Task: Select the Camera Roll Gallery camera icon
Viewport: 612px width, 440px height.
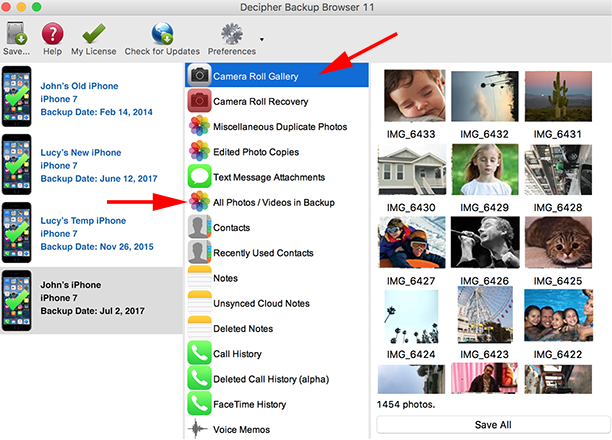Action: point(199,75)
